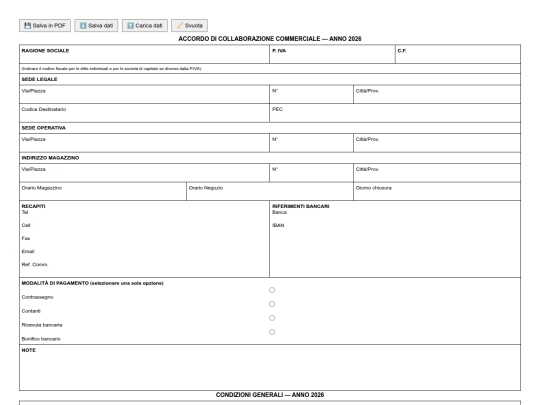The width and height of the screenshot is (540, 405).
Task: Focus the Città/Prov. field under Sede Legale
Action: pos(437,94)
